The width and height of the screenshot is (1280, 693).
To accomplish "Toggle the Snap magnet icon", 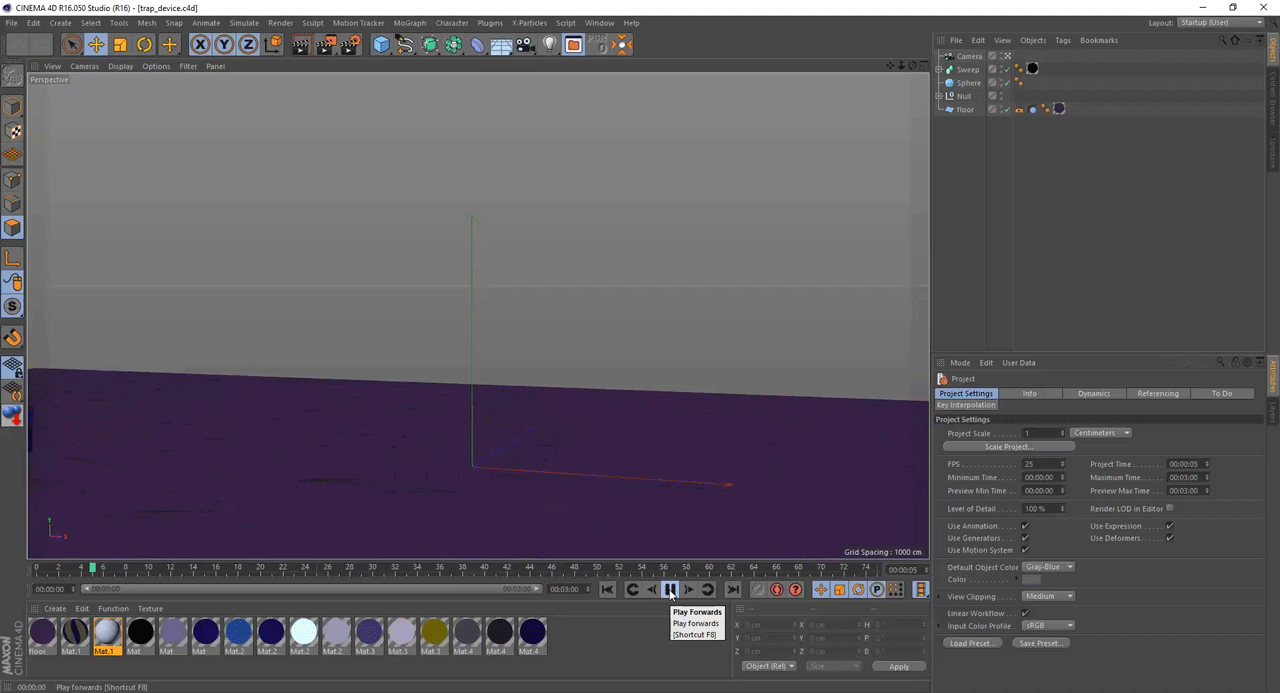I will point(13,338).
